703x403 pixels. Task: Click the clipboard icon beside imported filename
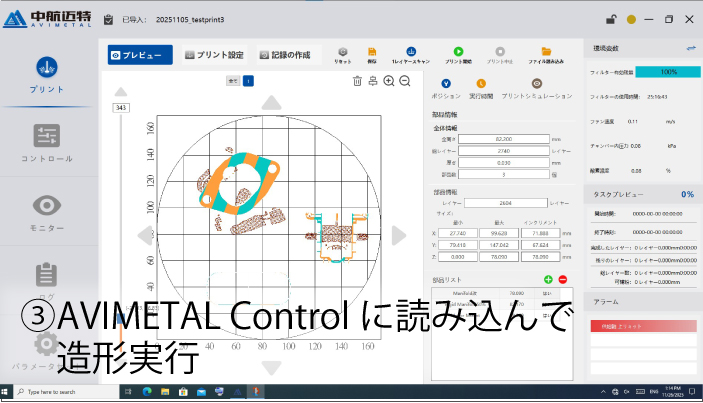point(108,20)
